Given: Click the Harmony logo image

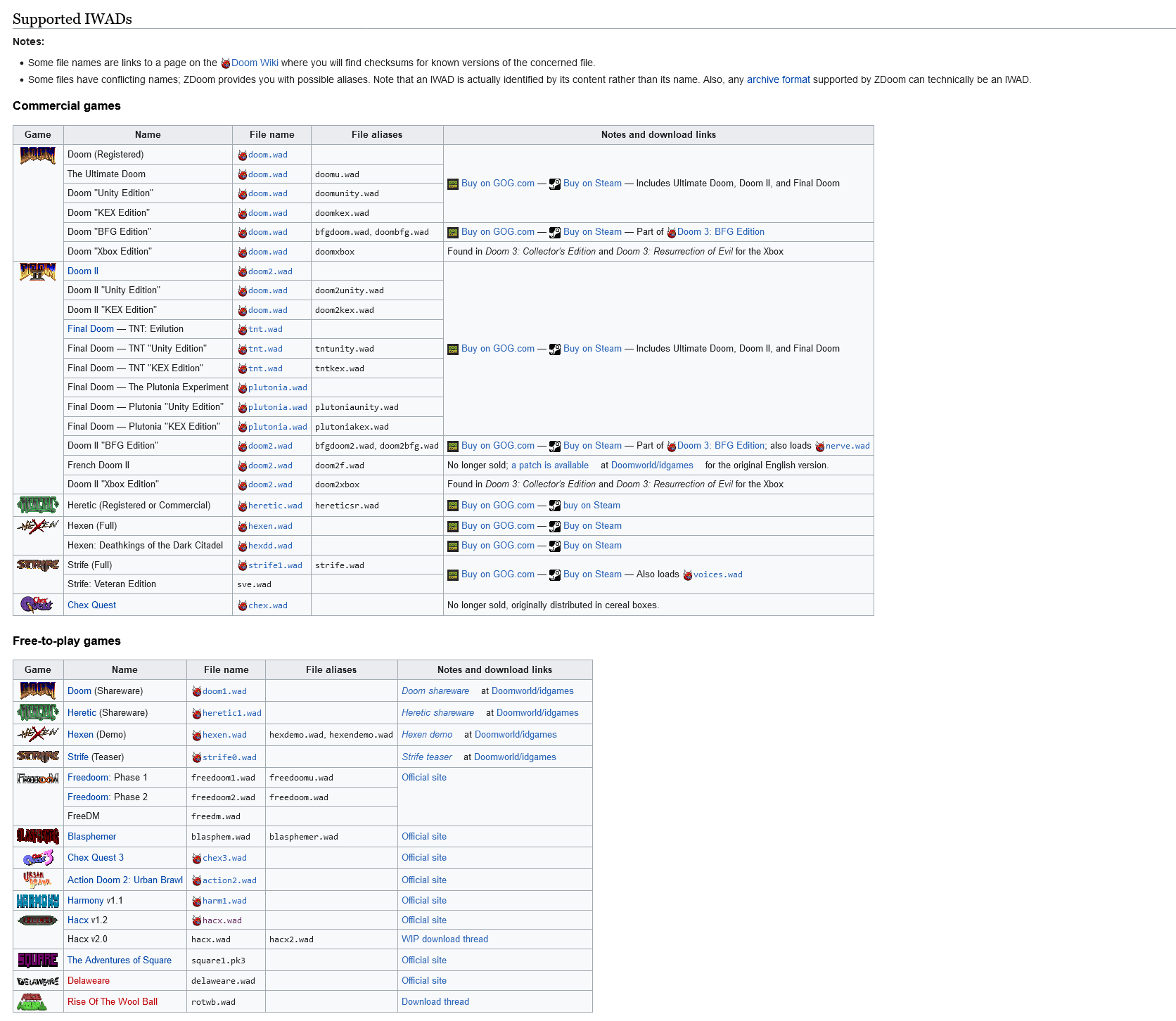Looking at the screenshot, I should (38, 901).
